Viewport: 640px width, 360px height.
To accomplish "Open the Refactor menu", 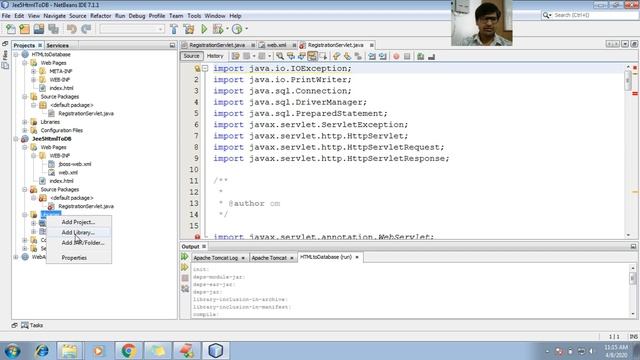I will point(100,16).
